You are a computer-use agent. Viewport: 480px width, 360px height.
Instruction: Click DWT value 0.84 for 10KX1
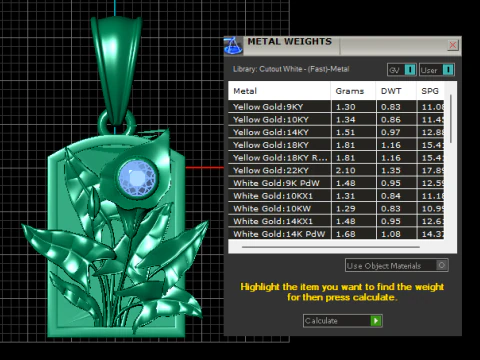(391, 196)
